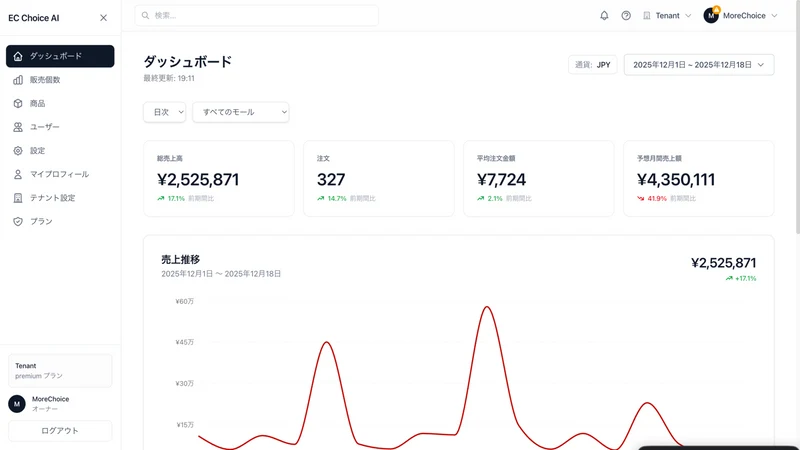
Task: Click the 最終更新: 19:11 text
Action: tap(169, 78)
